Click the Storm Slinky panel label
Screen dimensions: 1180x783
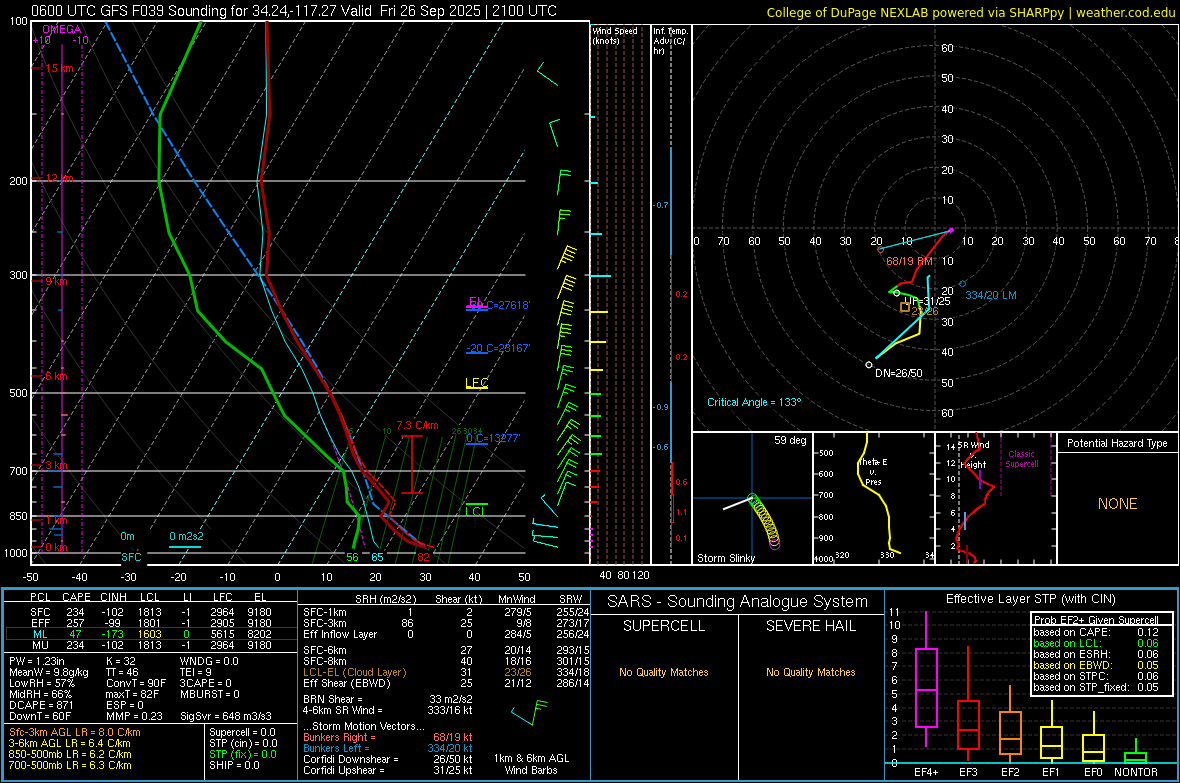click(x=725, y=558)
